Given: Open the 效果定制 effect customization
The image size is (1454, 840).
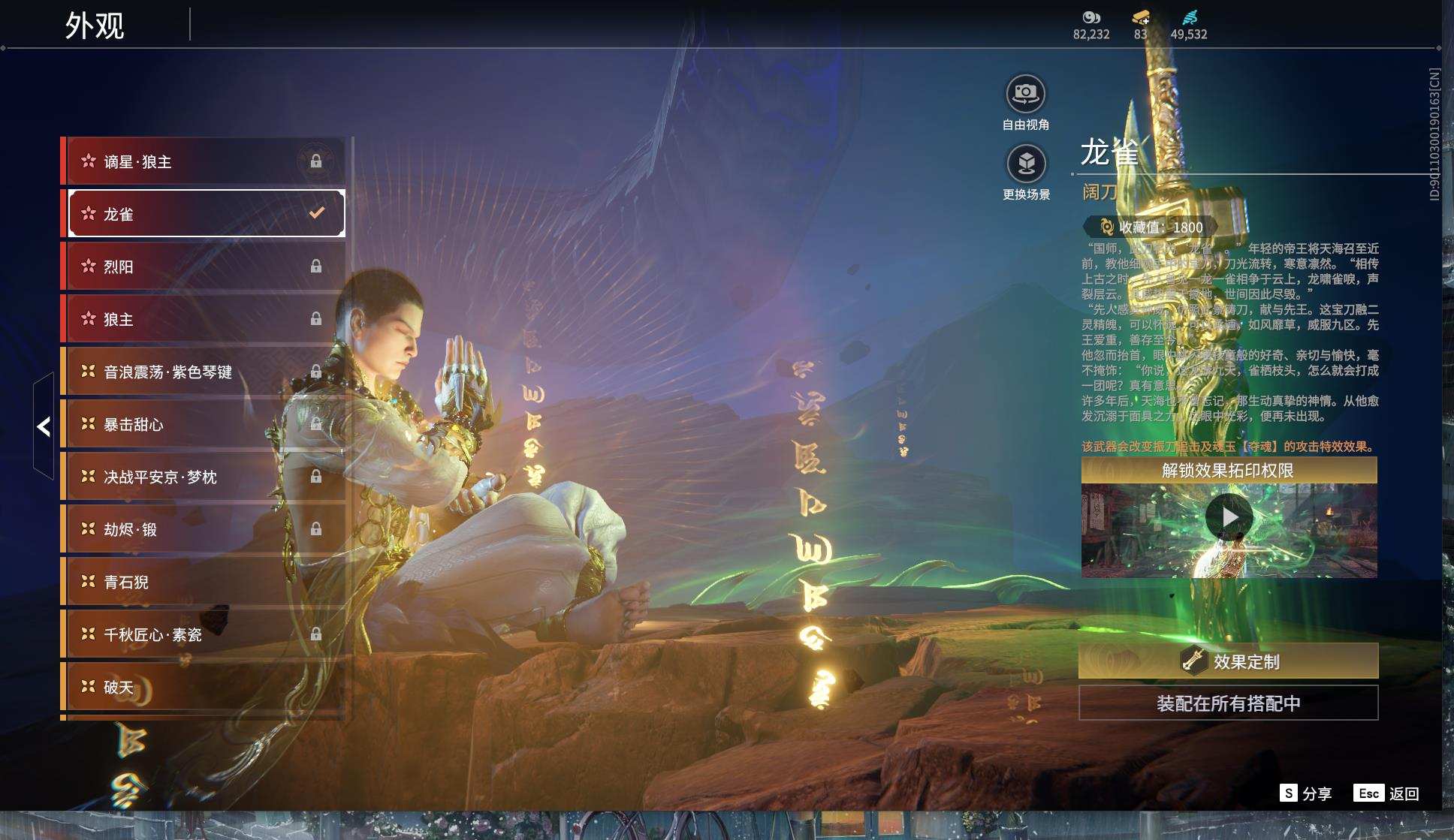Looking at the screenshot, I should (x=1229, y=661).
